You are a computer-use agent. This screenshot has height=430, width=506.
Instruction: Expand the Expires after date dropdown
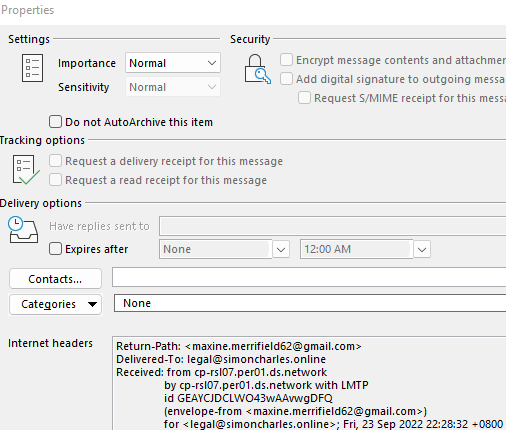tap(281, 249)
